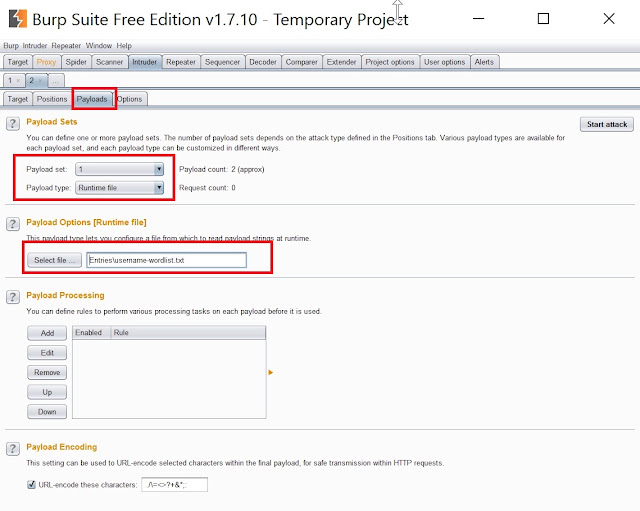
Task: Open the Intruder Options sub-tab
Action: 130,99
